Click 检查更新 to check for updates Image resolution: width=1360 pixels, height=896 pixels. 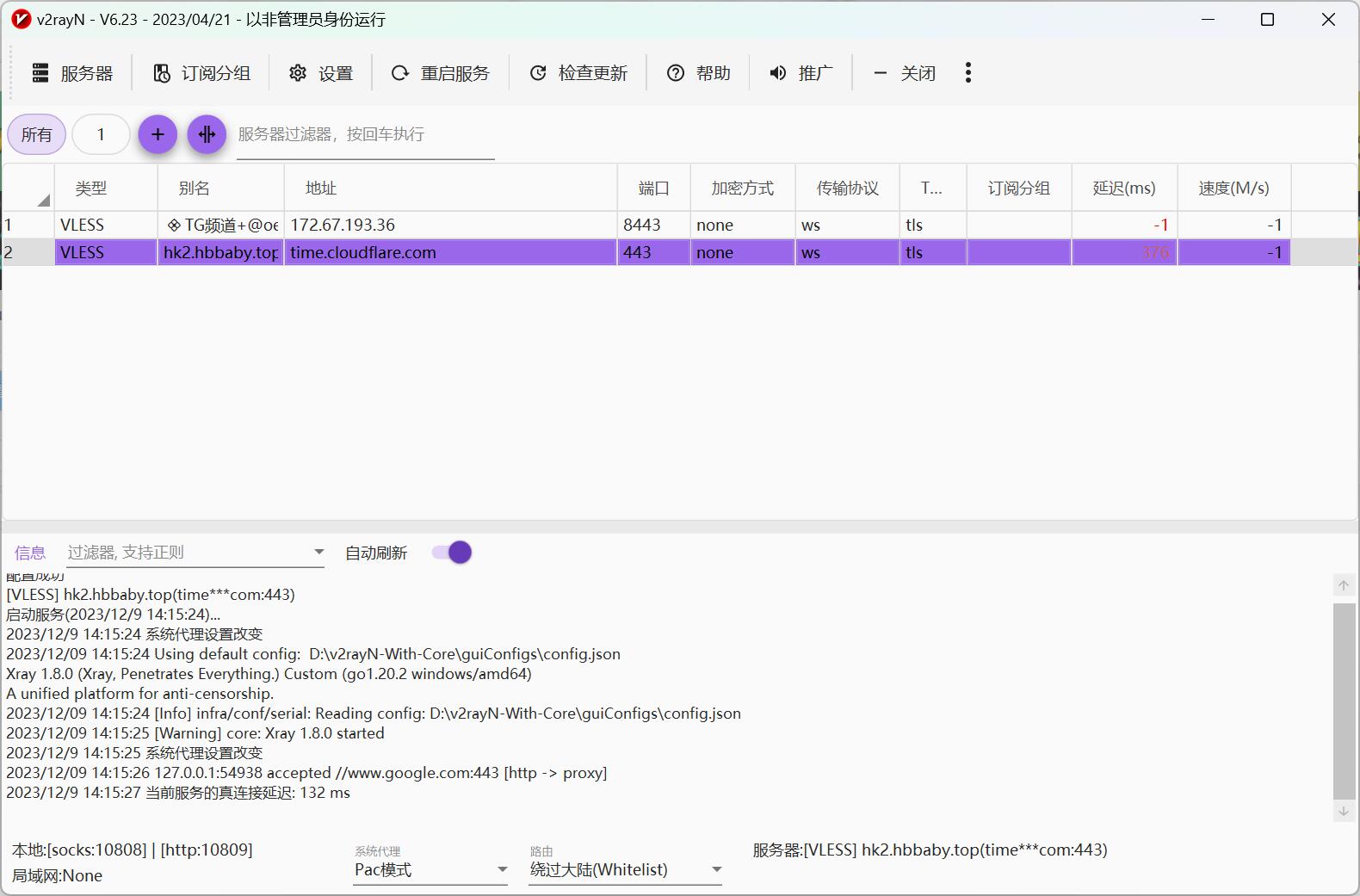click(x=578, y=73)
